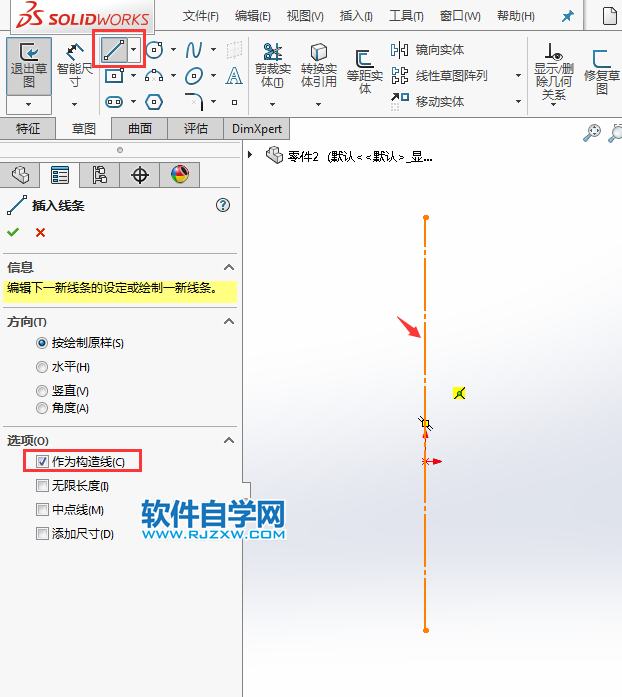Image resolution: width=622 pixels, height=697 pixels.
Task: Click Offset Entities (等距实体) tool
Action: (x=365, y=71)
